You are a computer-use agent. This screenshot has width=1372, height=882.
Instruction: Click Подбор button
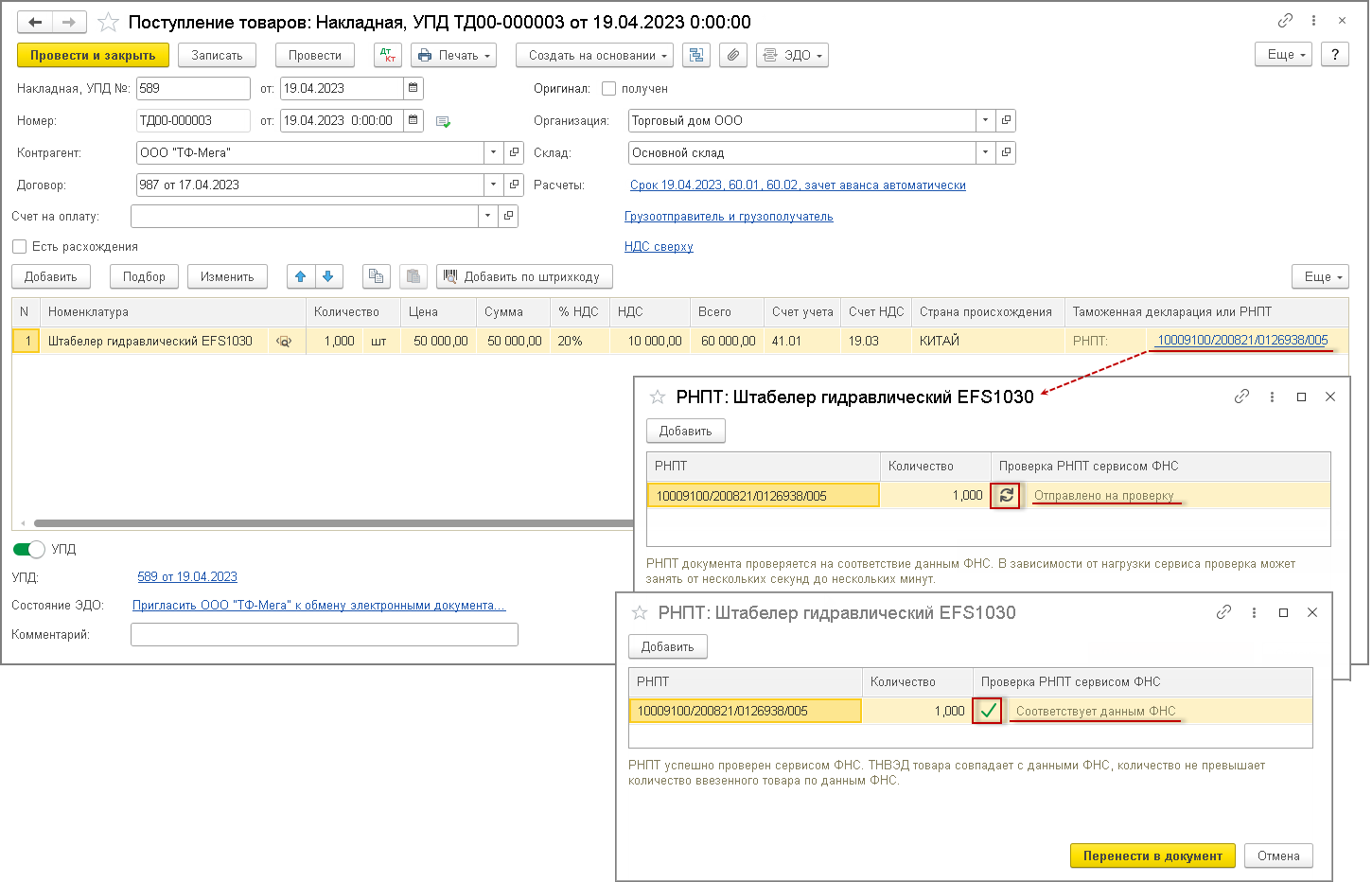(144, 276)
